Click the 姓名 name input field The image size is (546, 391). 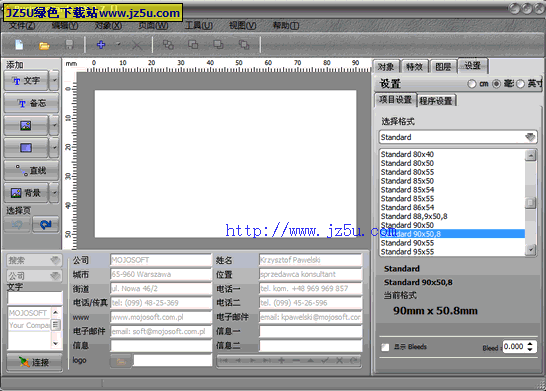click(x=310, y=260)
